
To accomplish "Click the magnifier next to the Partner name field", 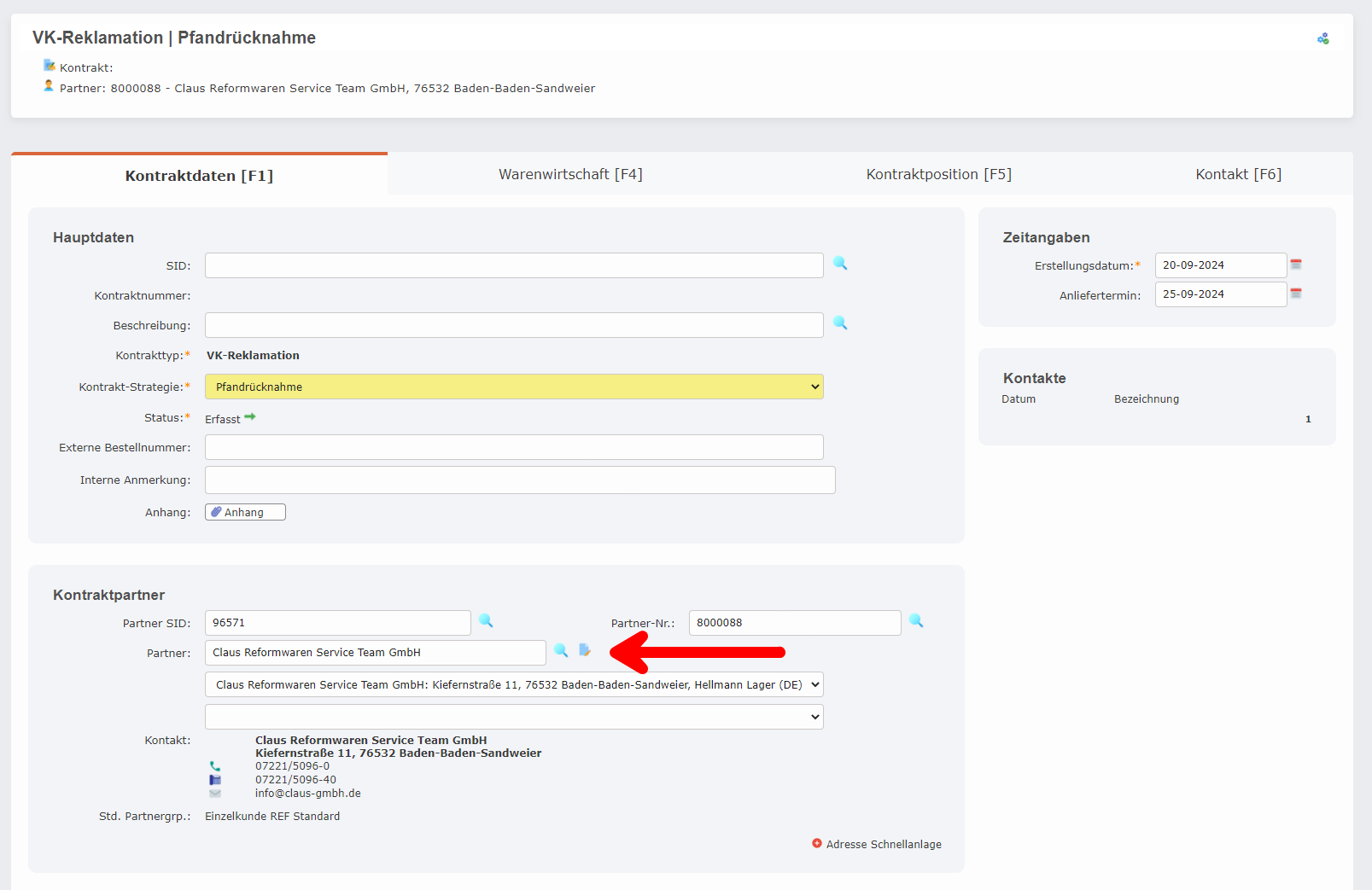I will coord(561,651).
